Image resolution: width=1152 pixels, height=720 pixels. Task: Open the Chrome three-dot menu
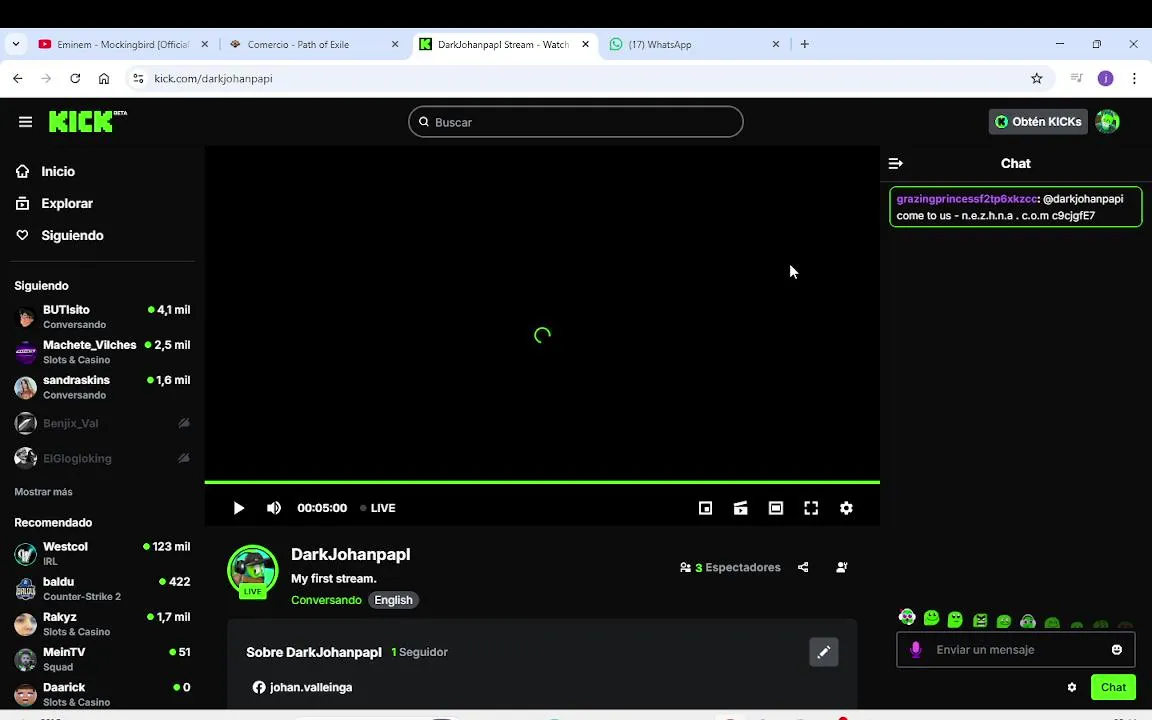1134,79
